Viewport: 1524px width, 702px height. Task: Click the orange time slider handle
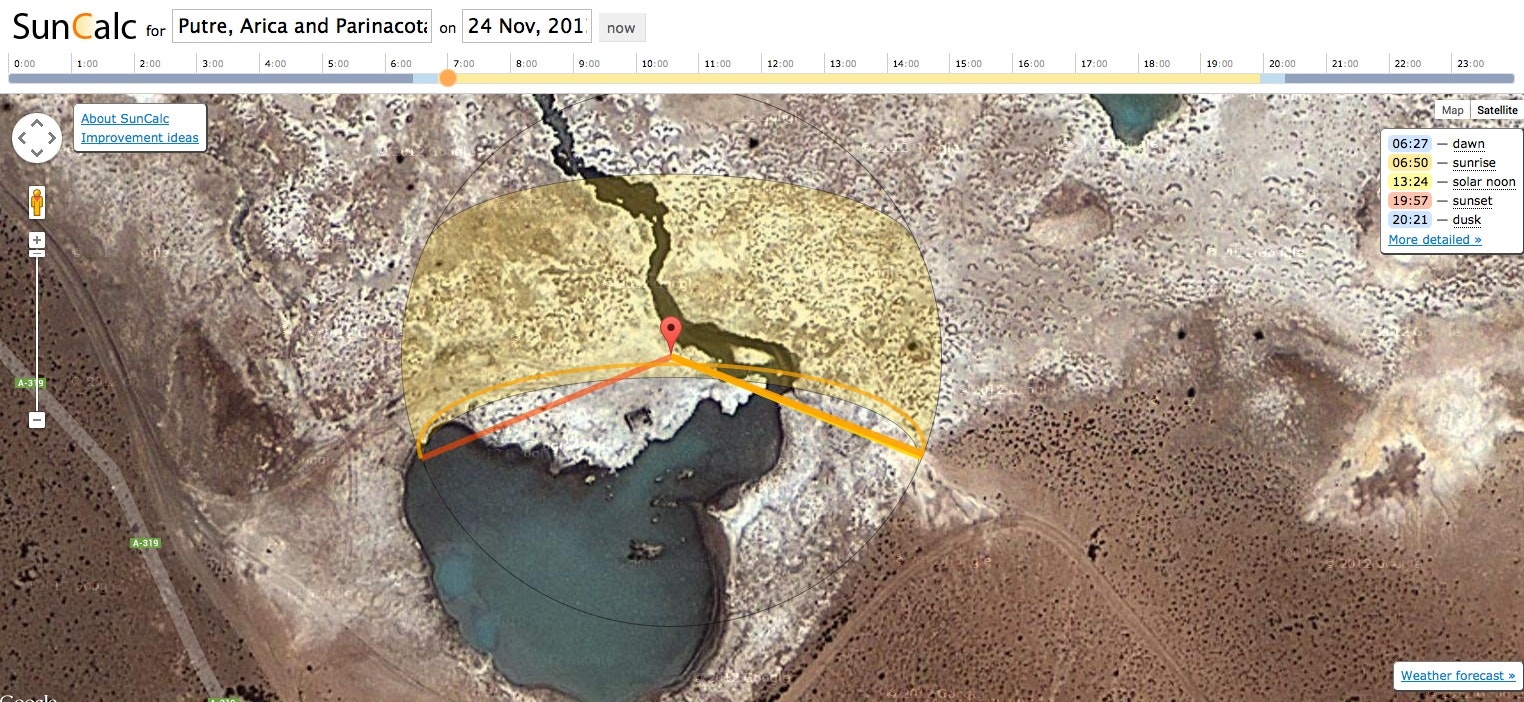[x=448, y=77]
